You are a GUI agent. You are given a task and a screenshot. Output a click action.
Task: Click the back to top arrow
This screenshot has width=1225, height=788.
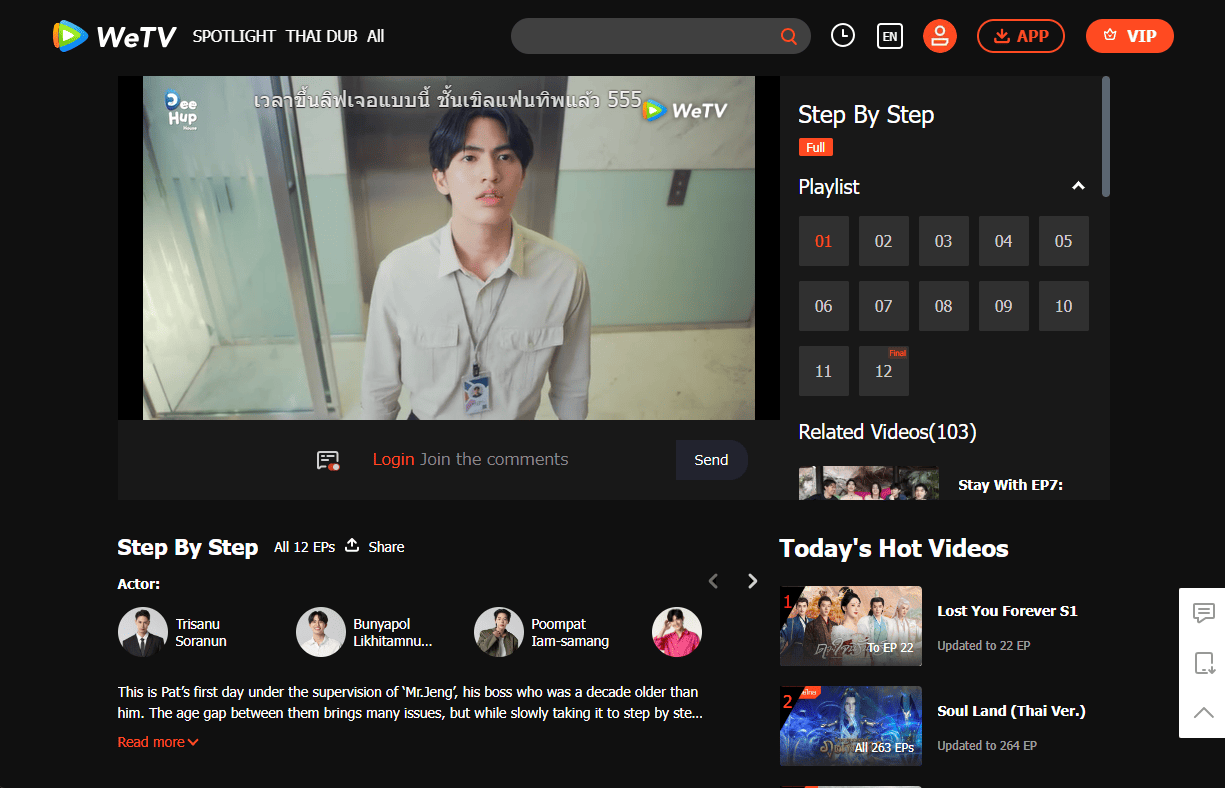pos(1204,713)
